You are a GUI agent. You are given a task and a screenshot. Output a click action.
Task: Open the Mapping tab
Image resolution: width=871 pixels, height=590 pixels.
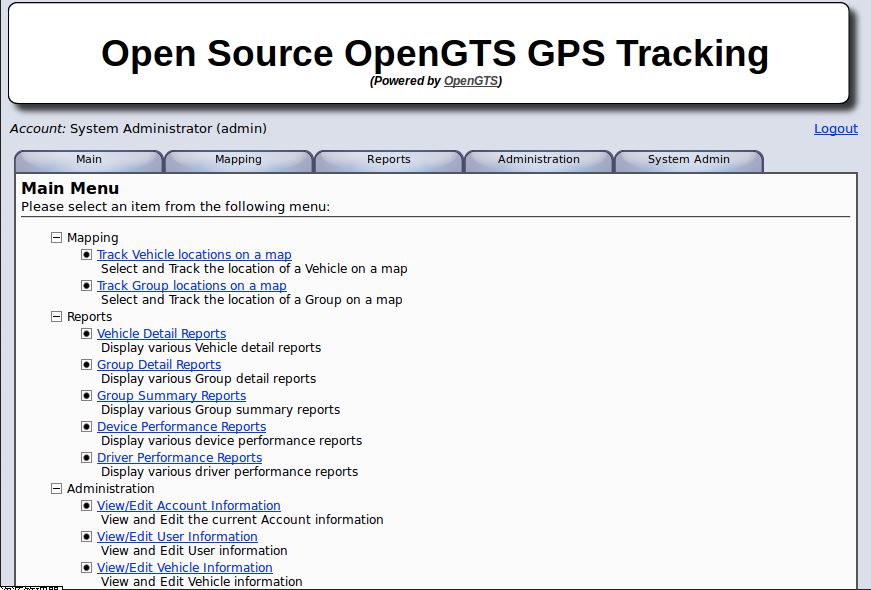click(x=238, y=160)
